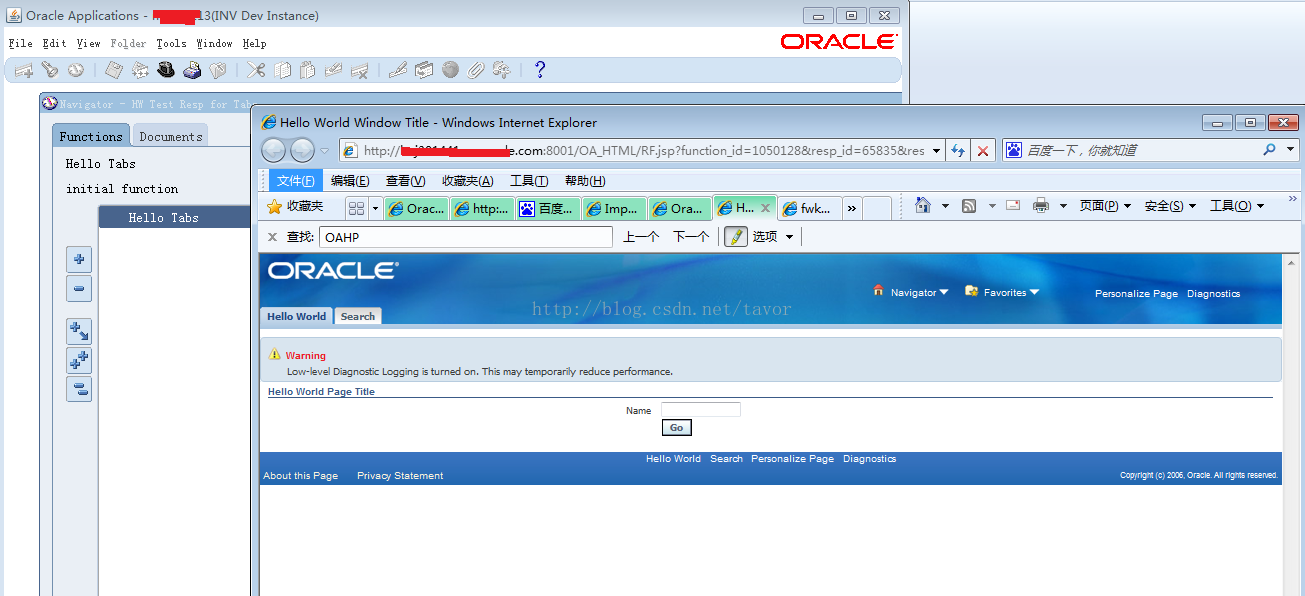The height and width of the screenshot is (596, 1305).
Task: Click the Edit Field pencil icon
Action: tap(397, 70)
